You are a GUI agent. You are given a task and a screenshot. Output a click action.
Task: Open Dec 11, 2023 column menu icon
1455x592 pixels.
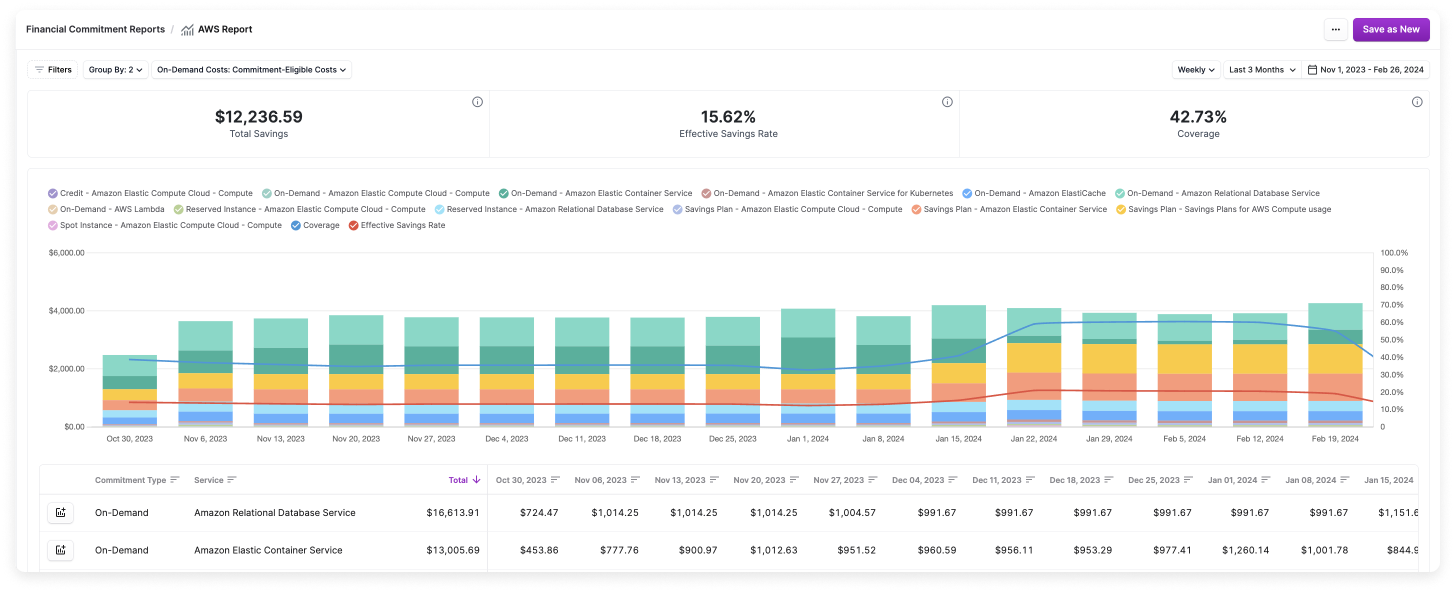[1030, 480]
